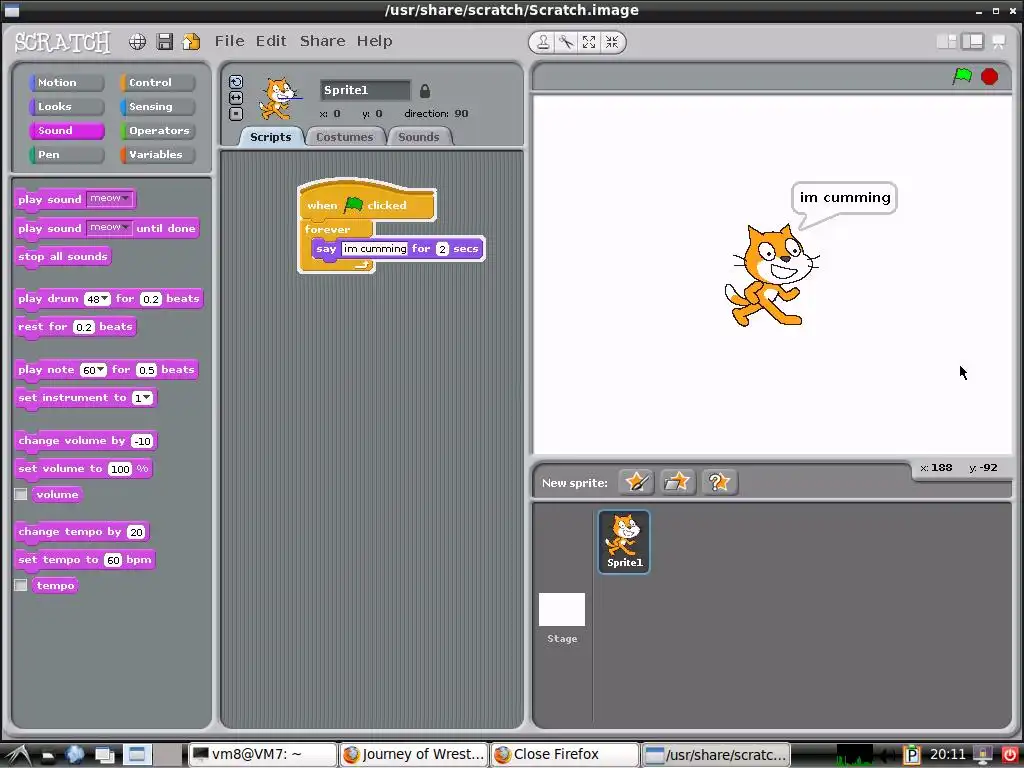The image size is (1024, 768).
Task: Open the Edit menu
Action: pos(271,41)
